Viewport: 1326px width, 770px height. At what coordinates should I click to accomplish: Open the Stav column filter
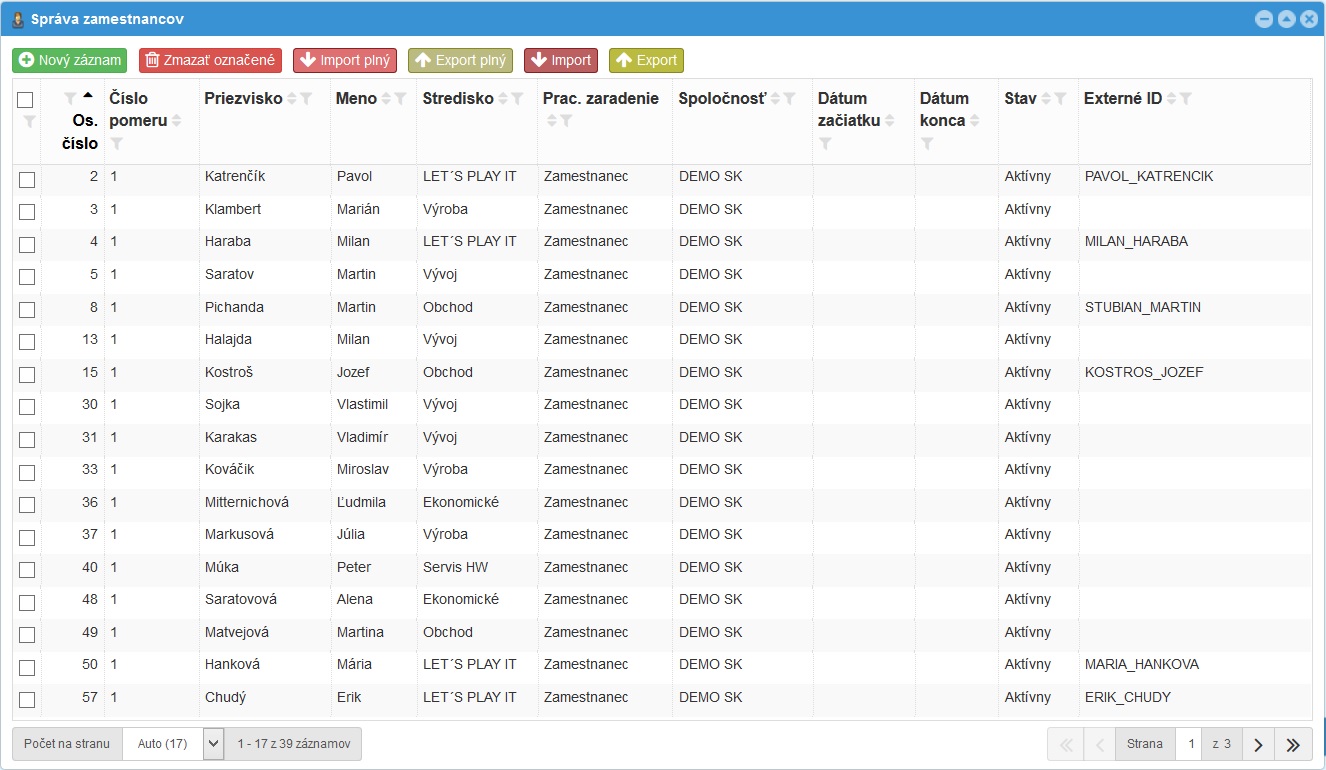click(x=1061, y=99)
